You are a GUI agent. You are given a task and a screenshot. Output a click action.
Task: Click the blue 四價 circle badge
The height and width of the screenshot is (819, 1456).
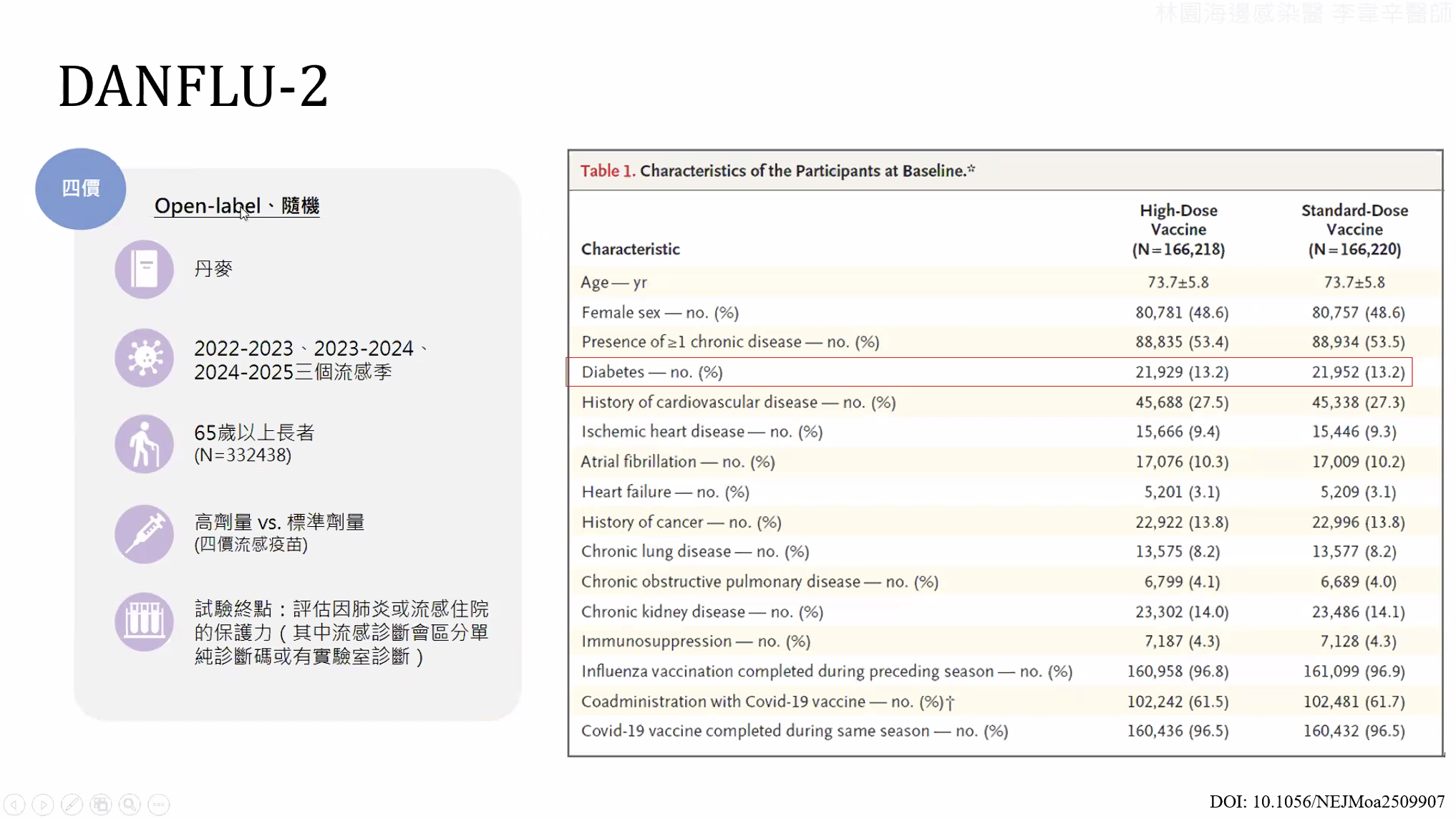click(81, 188)
